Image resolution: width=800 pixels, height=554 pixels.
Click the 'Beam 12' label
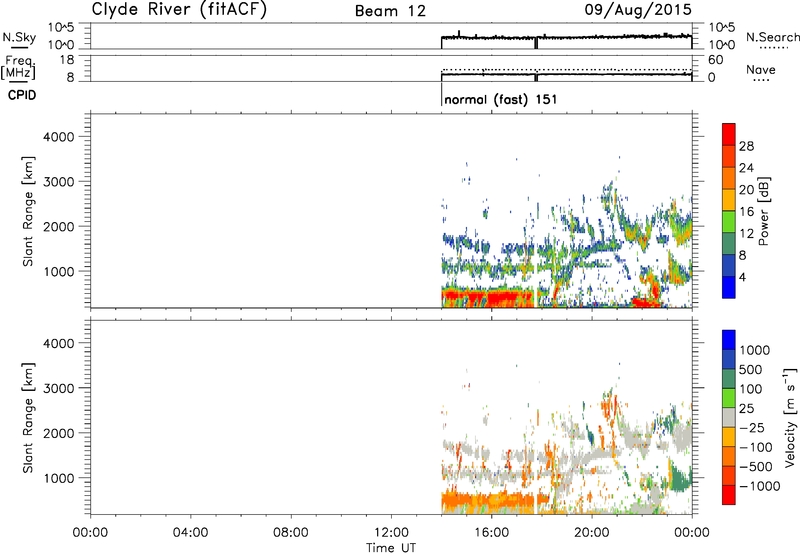click(x=390, y=11)
